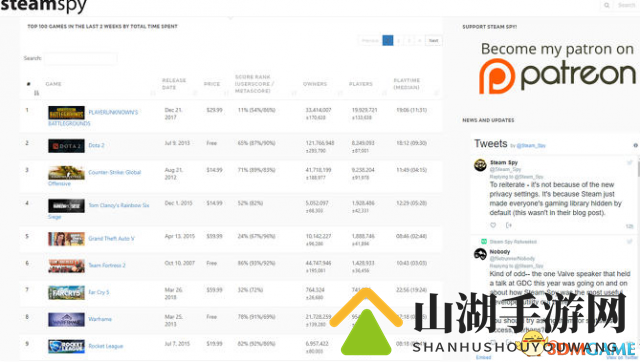Click the PUBG Battlegrounds game thumbnail
This screenshot has height=362, width=640.
coord(66,113)
